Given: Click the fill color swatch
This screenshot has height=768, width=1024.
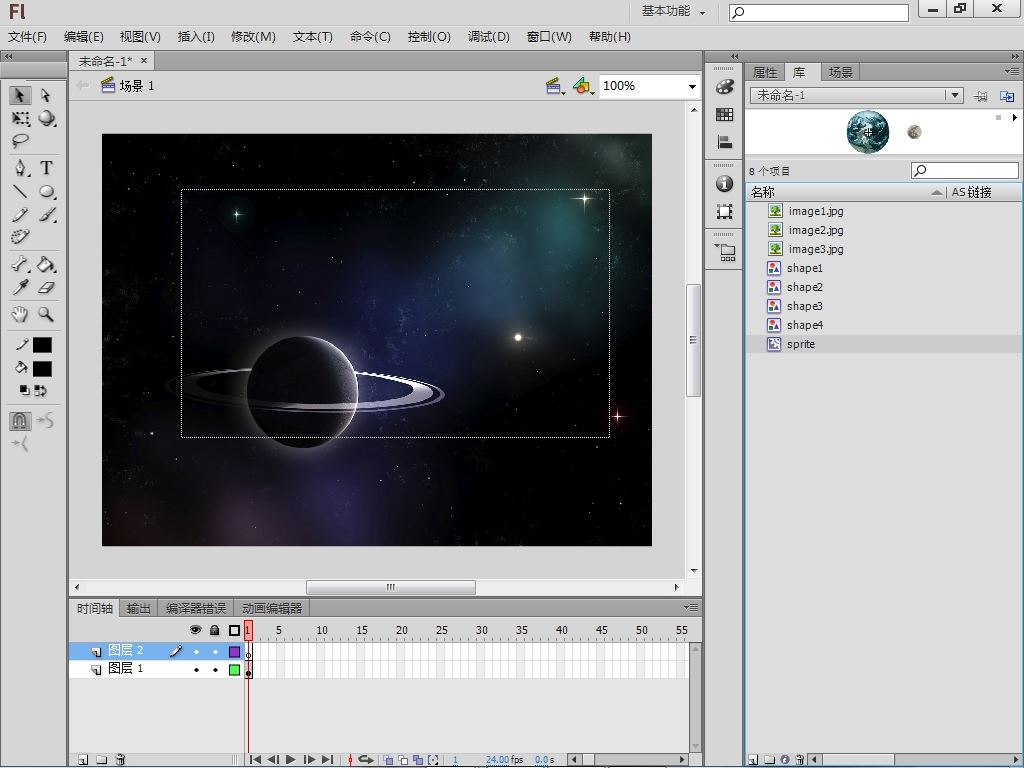Looking at the screenshot, I should [x=42, y=369].
